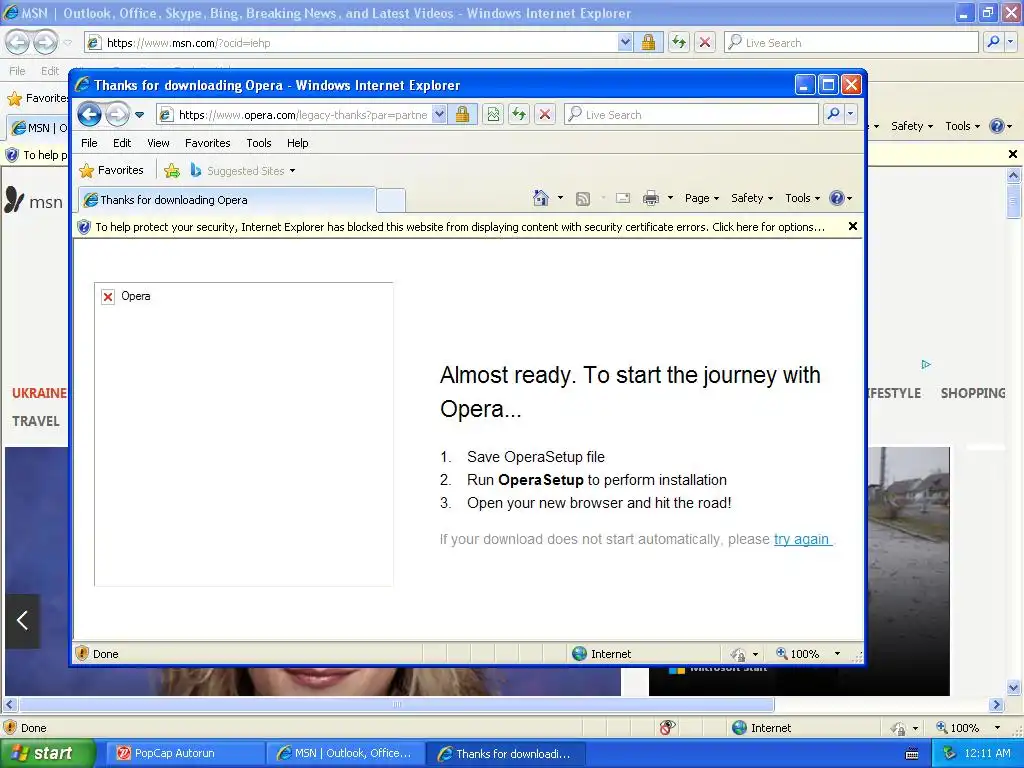
Task: Add page to Favorites bar
Action: click(x=172, y=170)
